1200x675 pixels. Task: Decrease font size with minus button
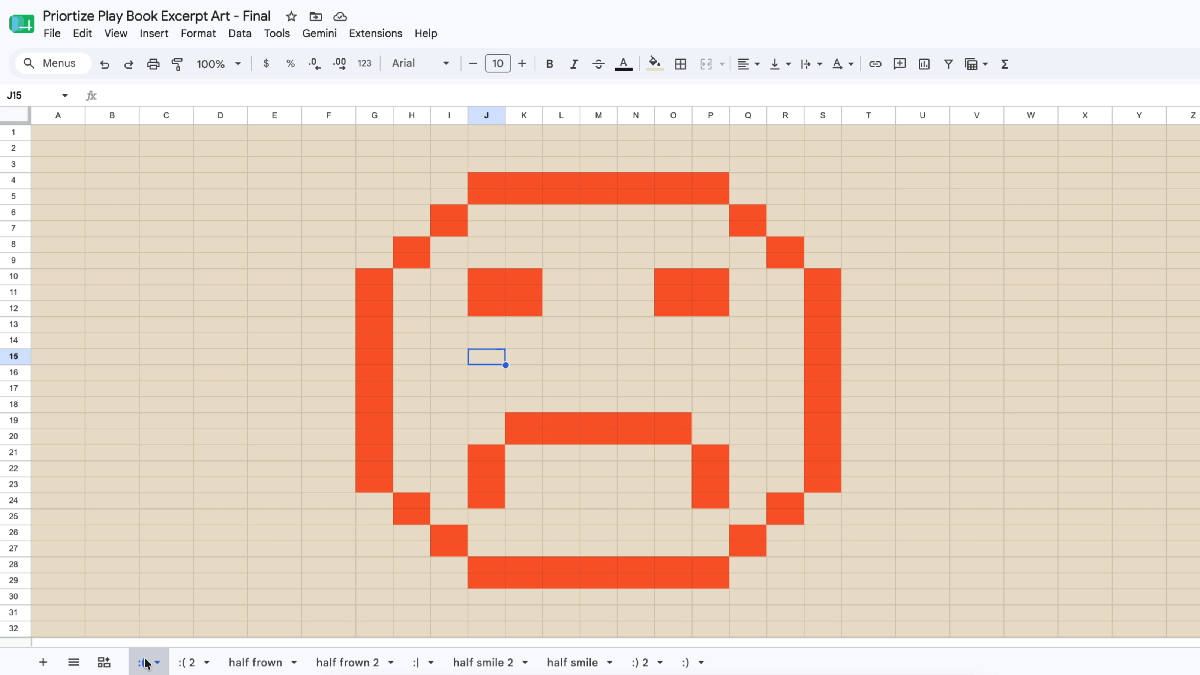coord(473,64)
